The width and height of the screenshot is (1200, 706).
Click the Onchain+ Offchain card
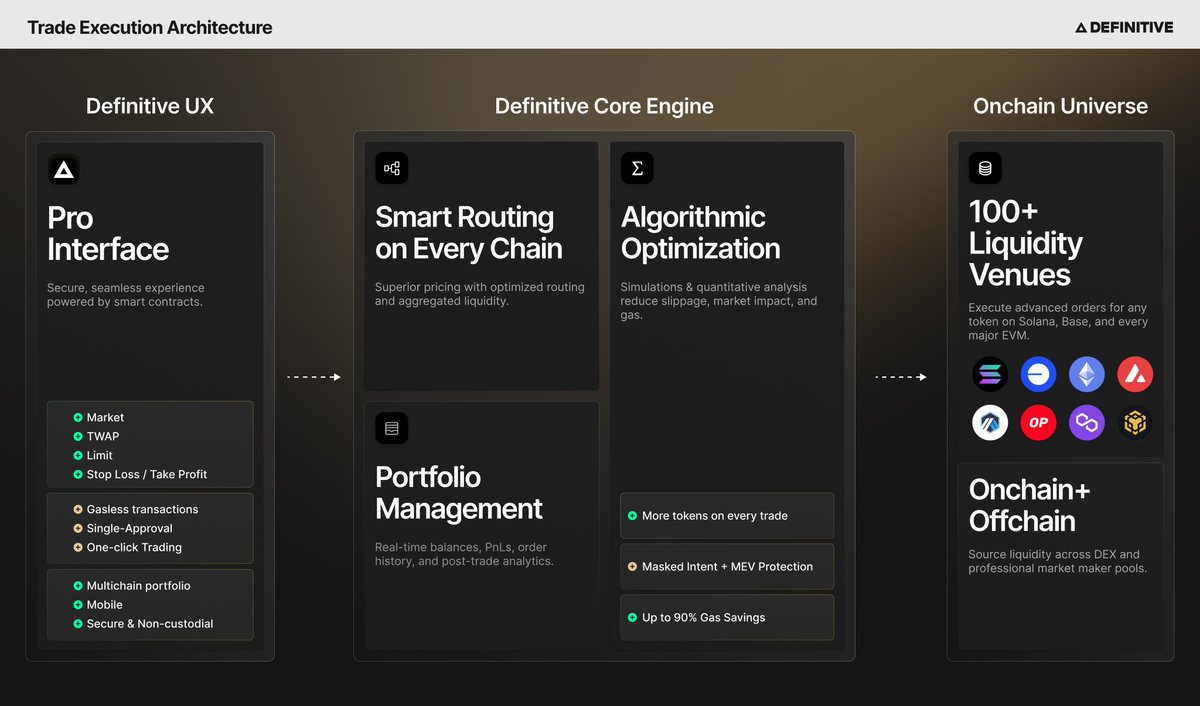1060,556
